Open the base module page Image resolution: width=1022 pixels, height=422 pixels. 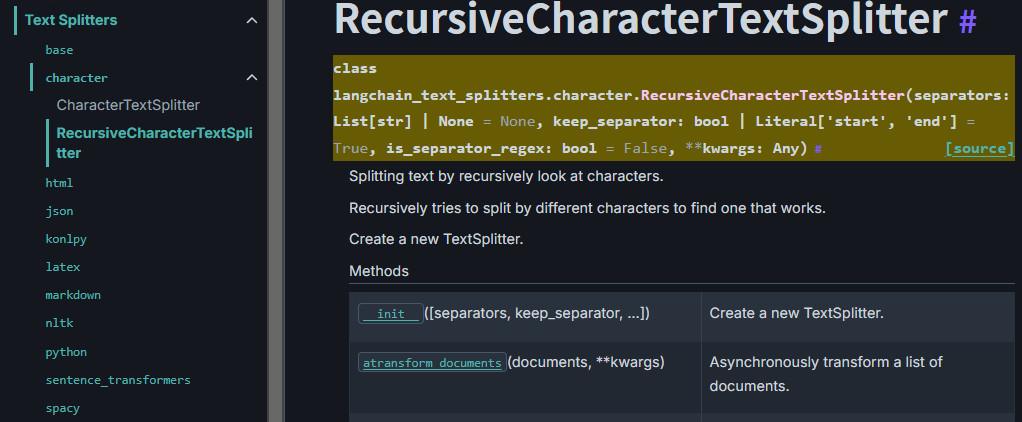point(59,50)
